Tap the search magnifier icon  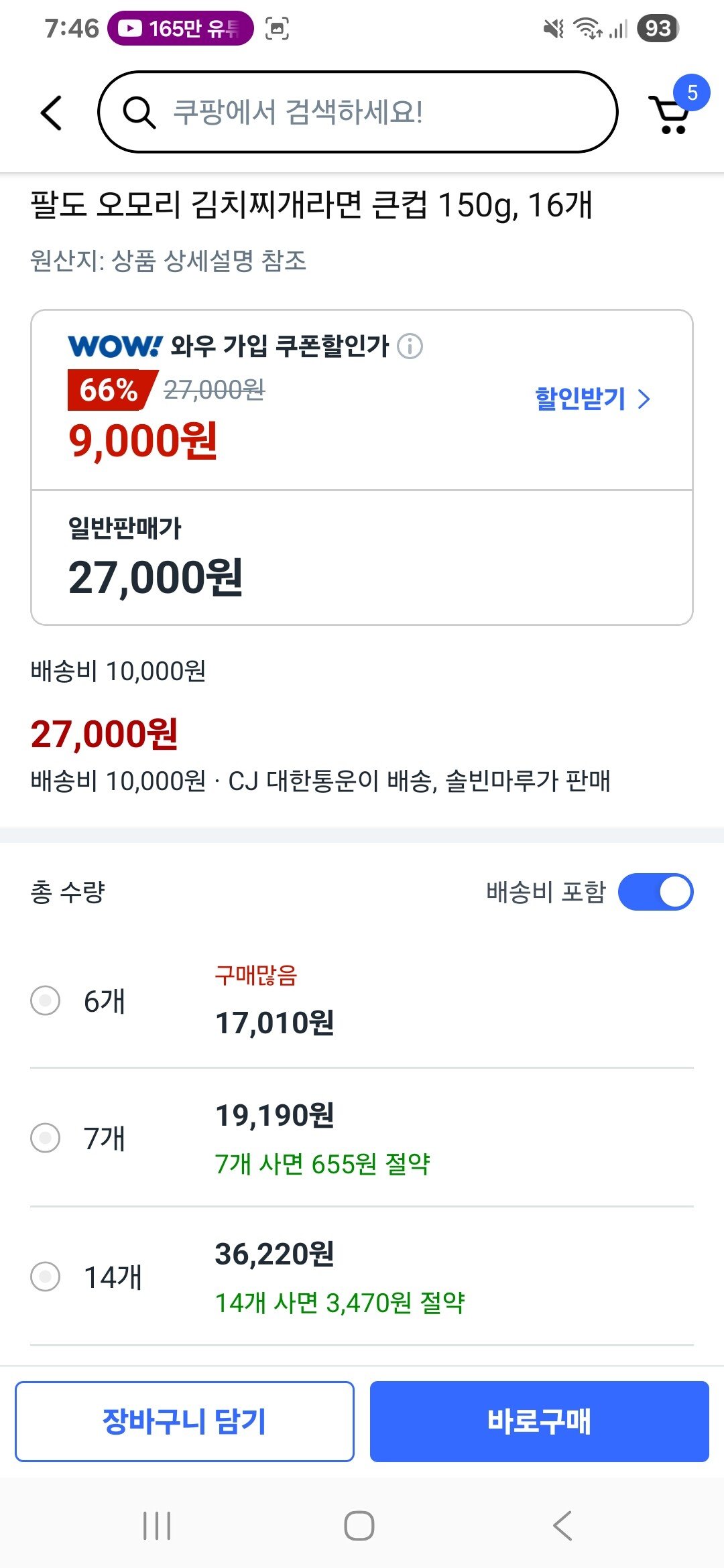[139, 113]
